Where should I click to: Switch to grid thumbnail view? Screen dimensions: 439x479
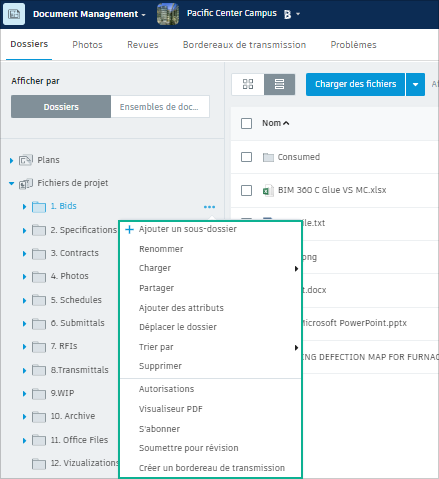tap(248, 84)
